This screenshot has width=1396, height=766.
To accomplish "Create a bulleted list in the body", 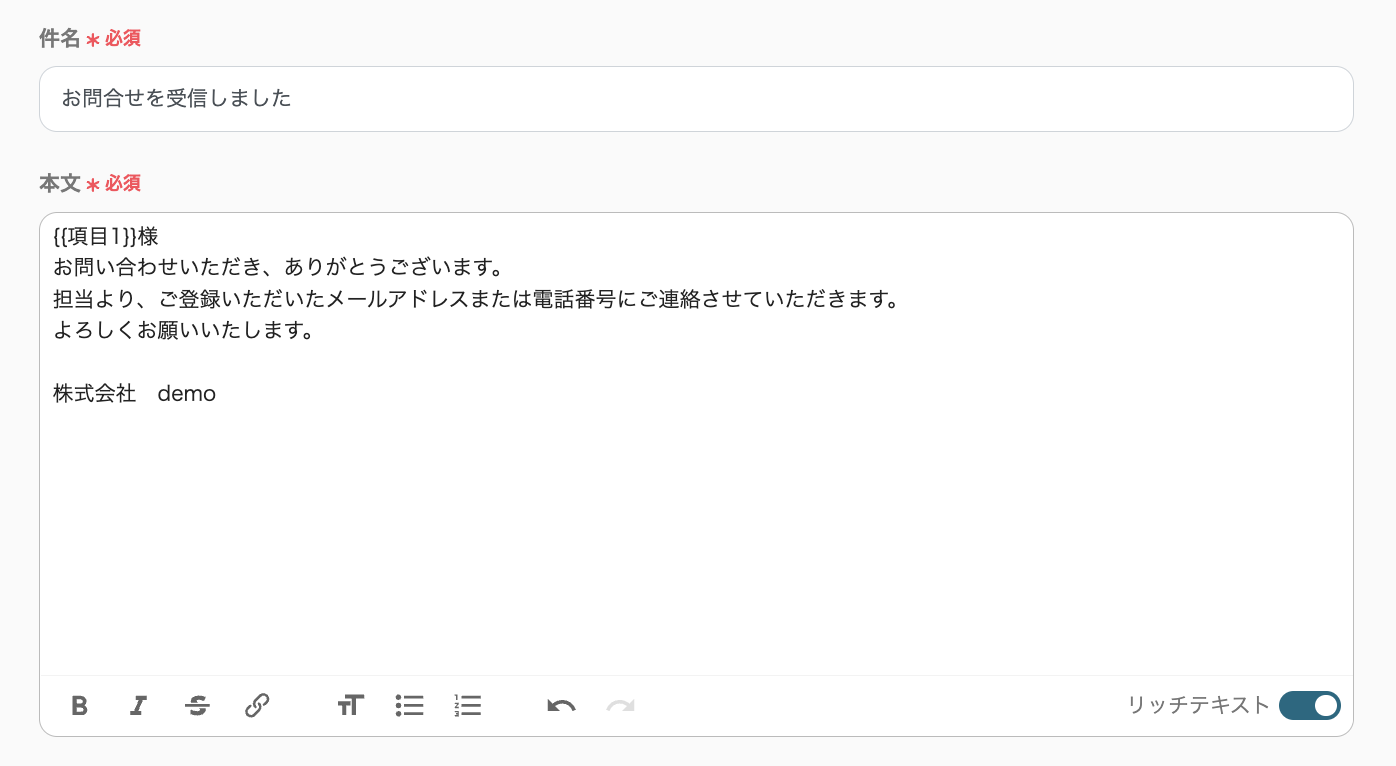I will coord(409,706).
